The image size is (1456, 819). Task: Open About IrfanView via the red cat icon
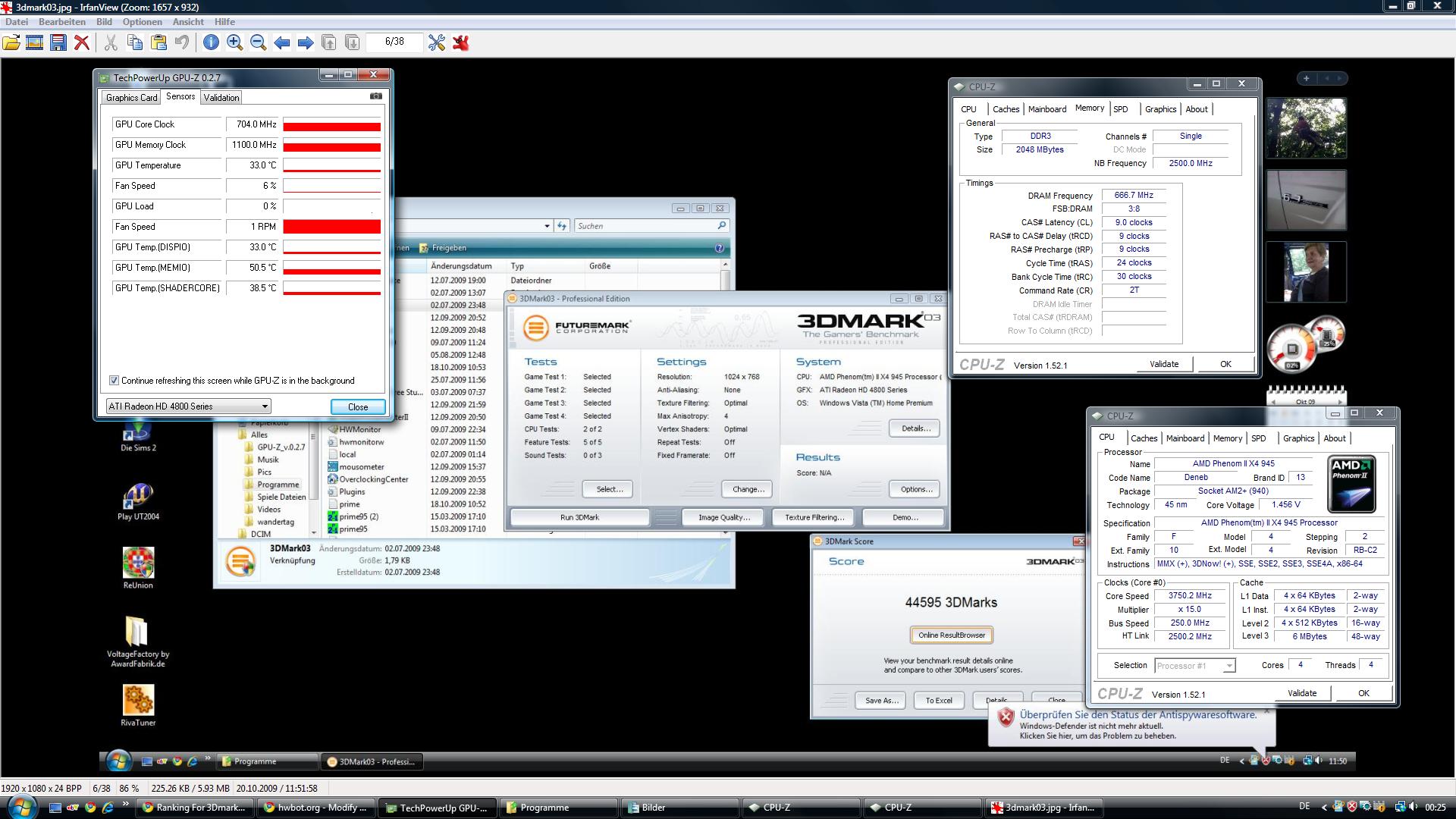pyautogui.click(x=460, y=42)
